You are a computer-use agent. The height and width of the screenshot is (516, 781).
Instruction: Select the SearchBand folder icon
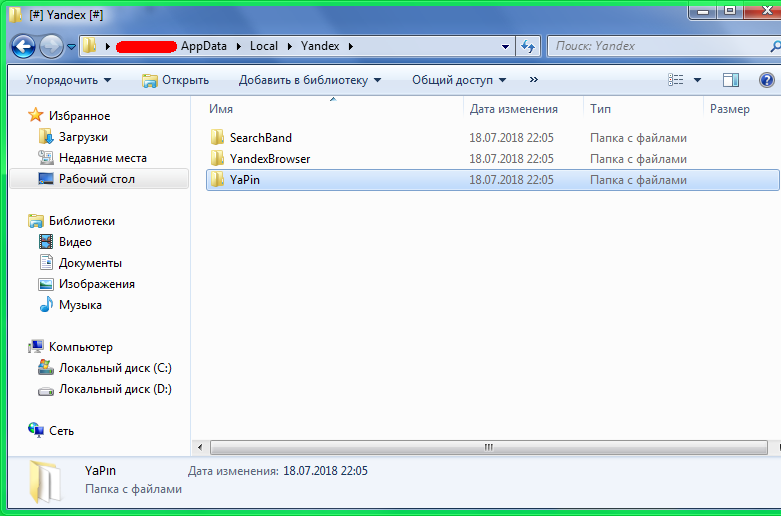[217, 137]
